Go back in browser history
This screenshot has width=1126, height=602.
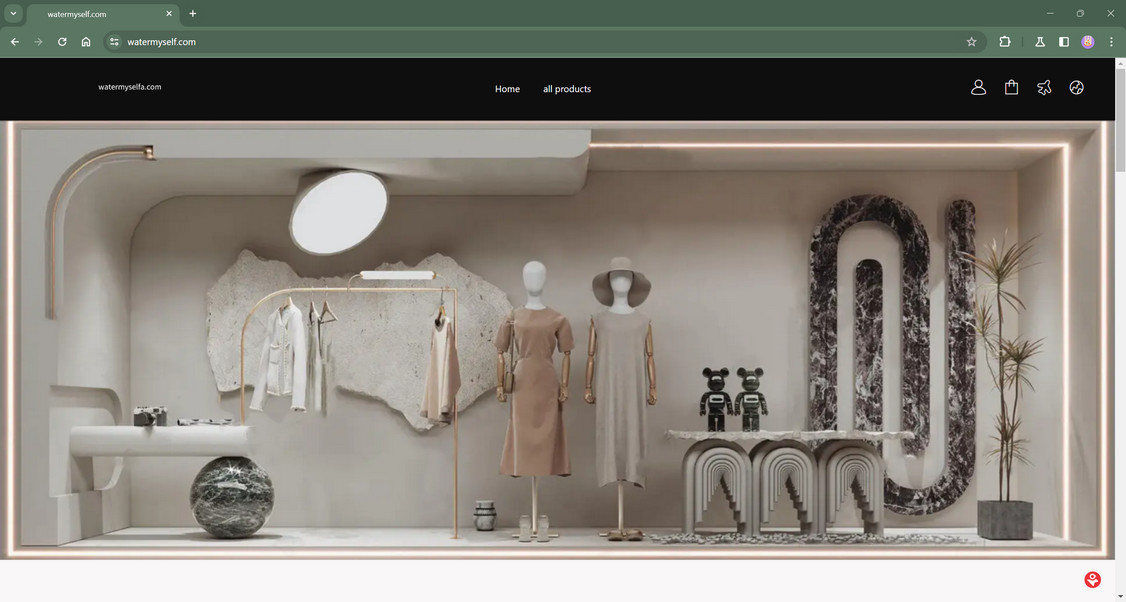tap(14, 42)
